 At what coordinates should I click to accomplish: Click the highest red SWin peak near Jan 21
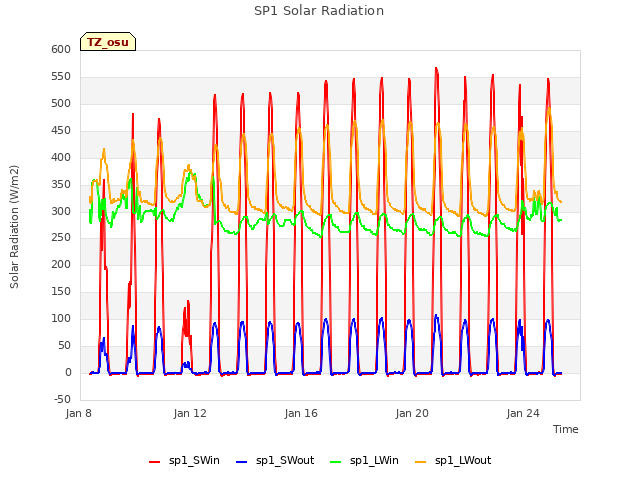436,68
